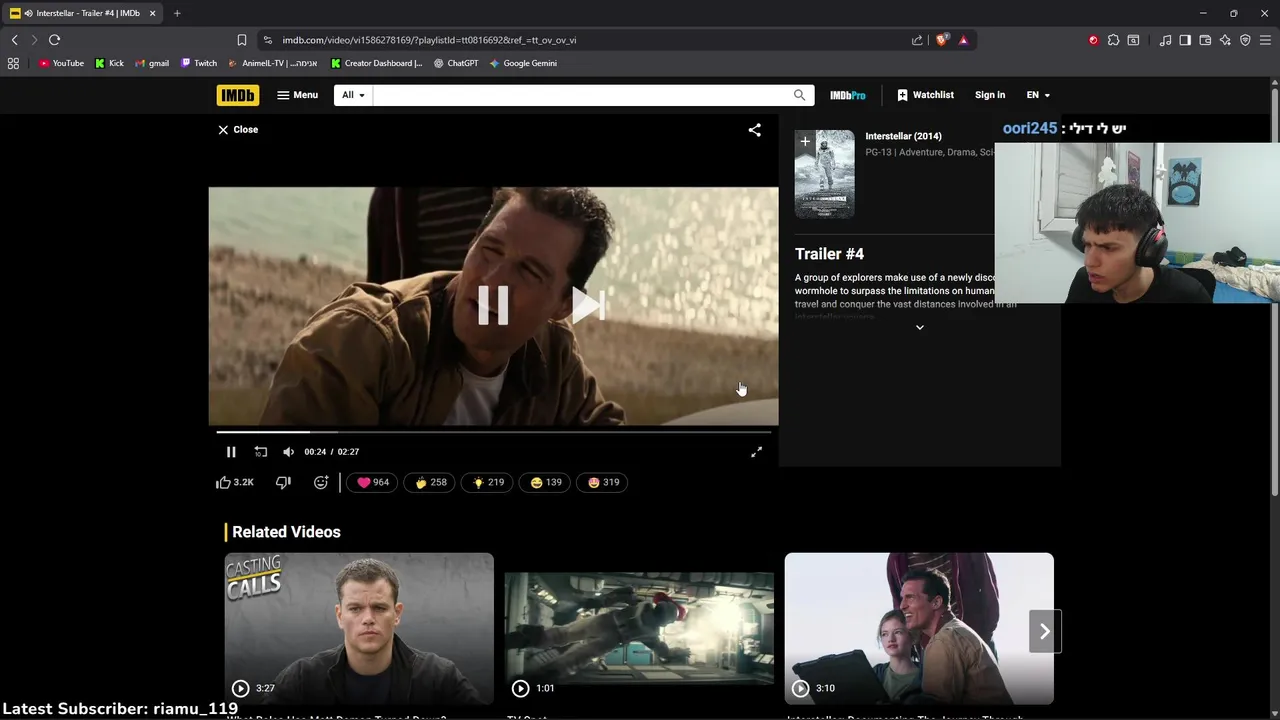View site information icon in address bar

[267, 40]
